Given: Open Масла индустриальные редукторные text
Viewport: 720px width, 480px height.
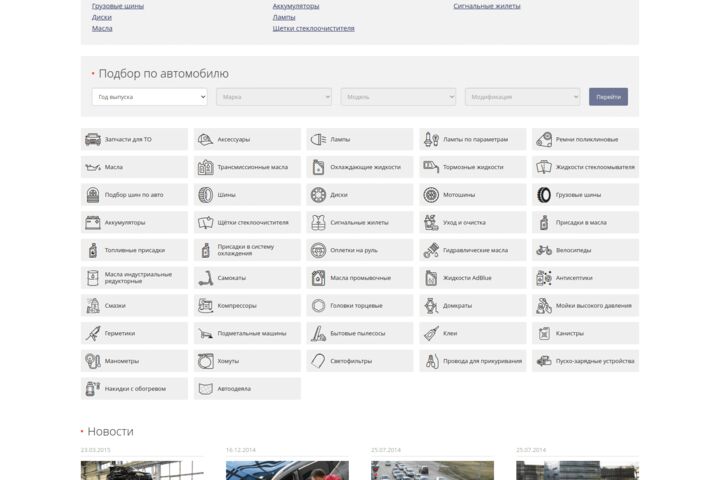Looking at the screenshot, I should coord(138,277).
